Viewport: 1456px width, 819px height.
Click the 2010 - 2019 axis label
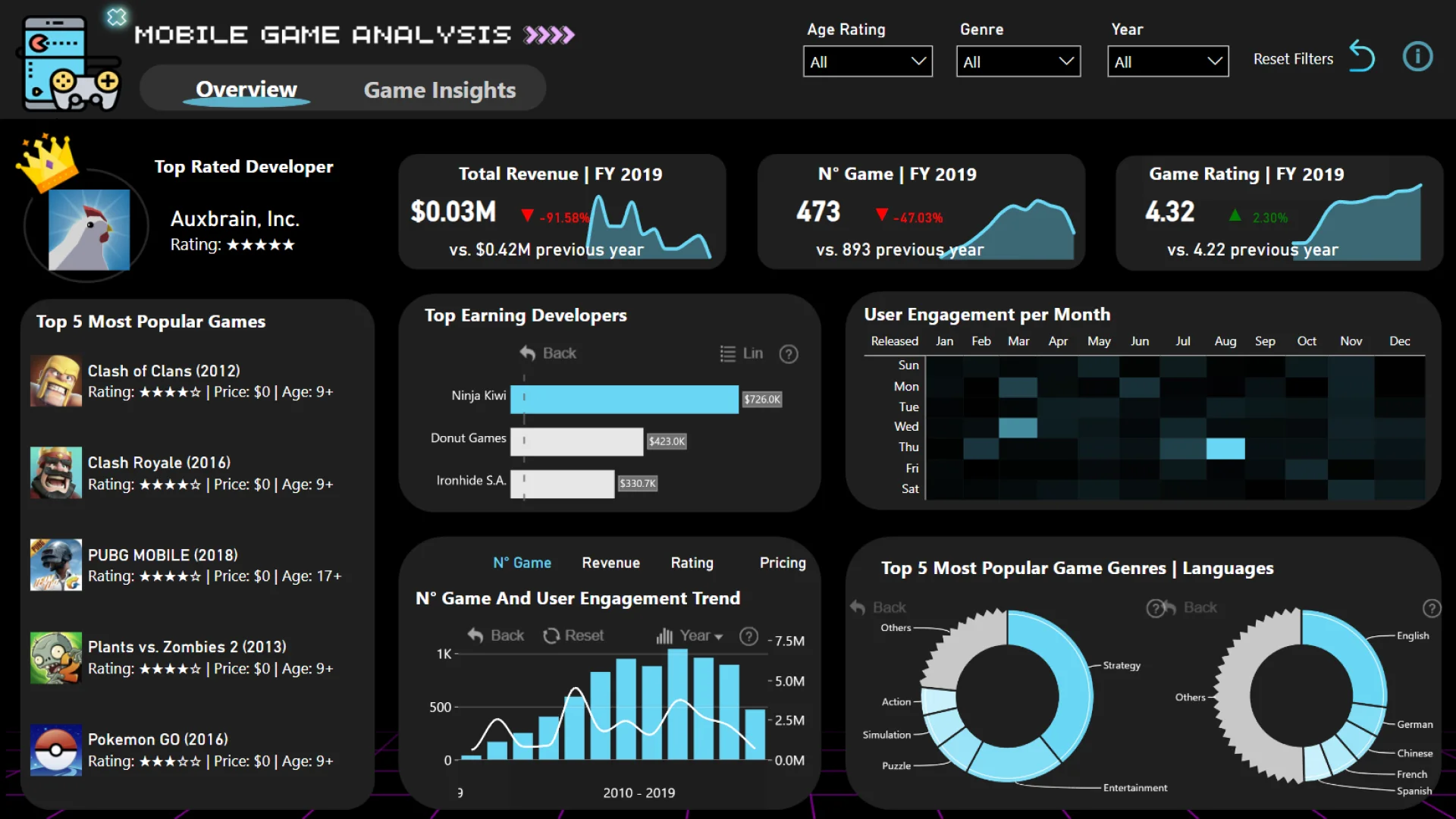point(639,792)
